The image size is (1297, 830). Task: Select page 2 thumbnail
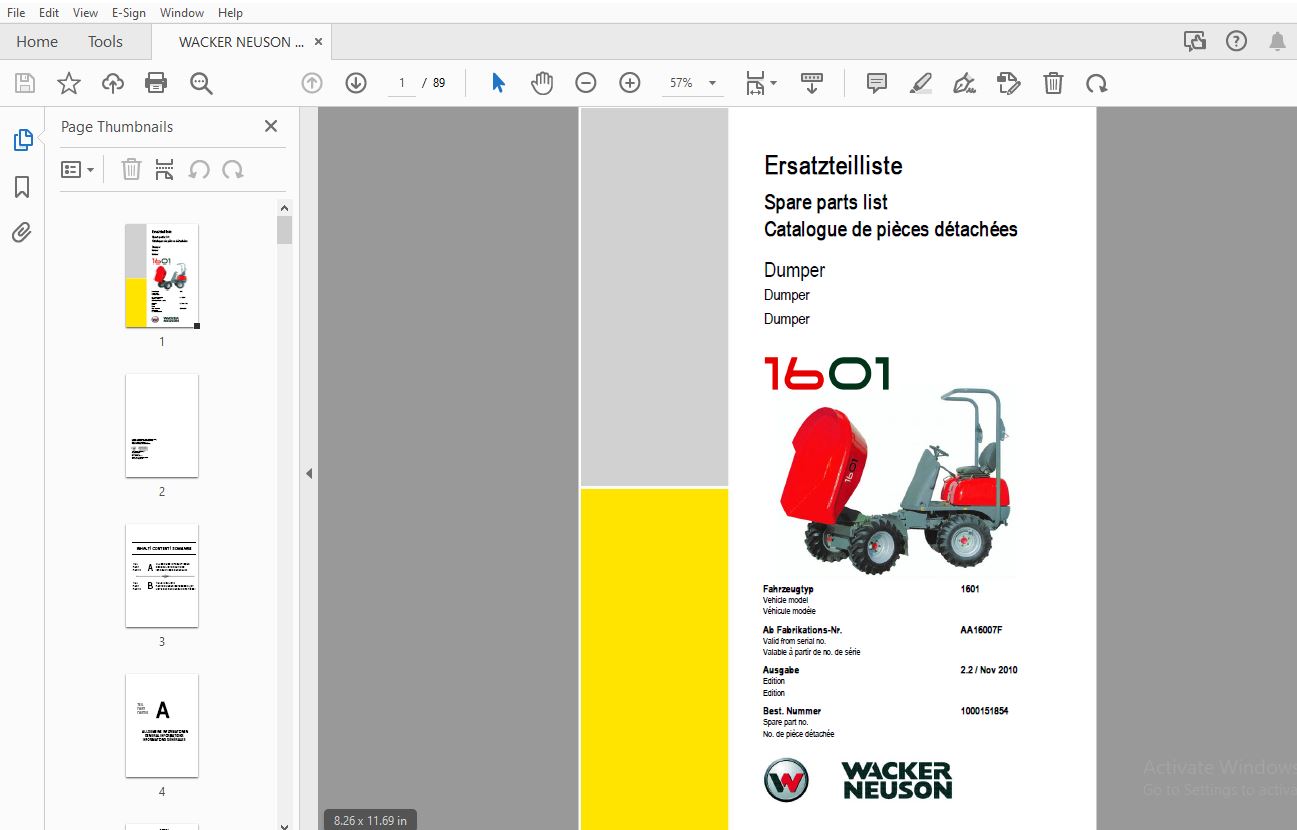(x=162, y=426)
